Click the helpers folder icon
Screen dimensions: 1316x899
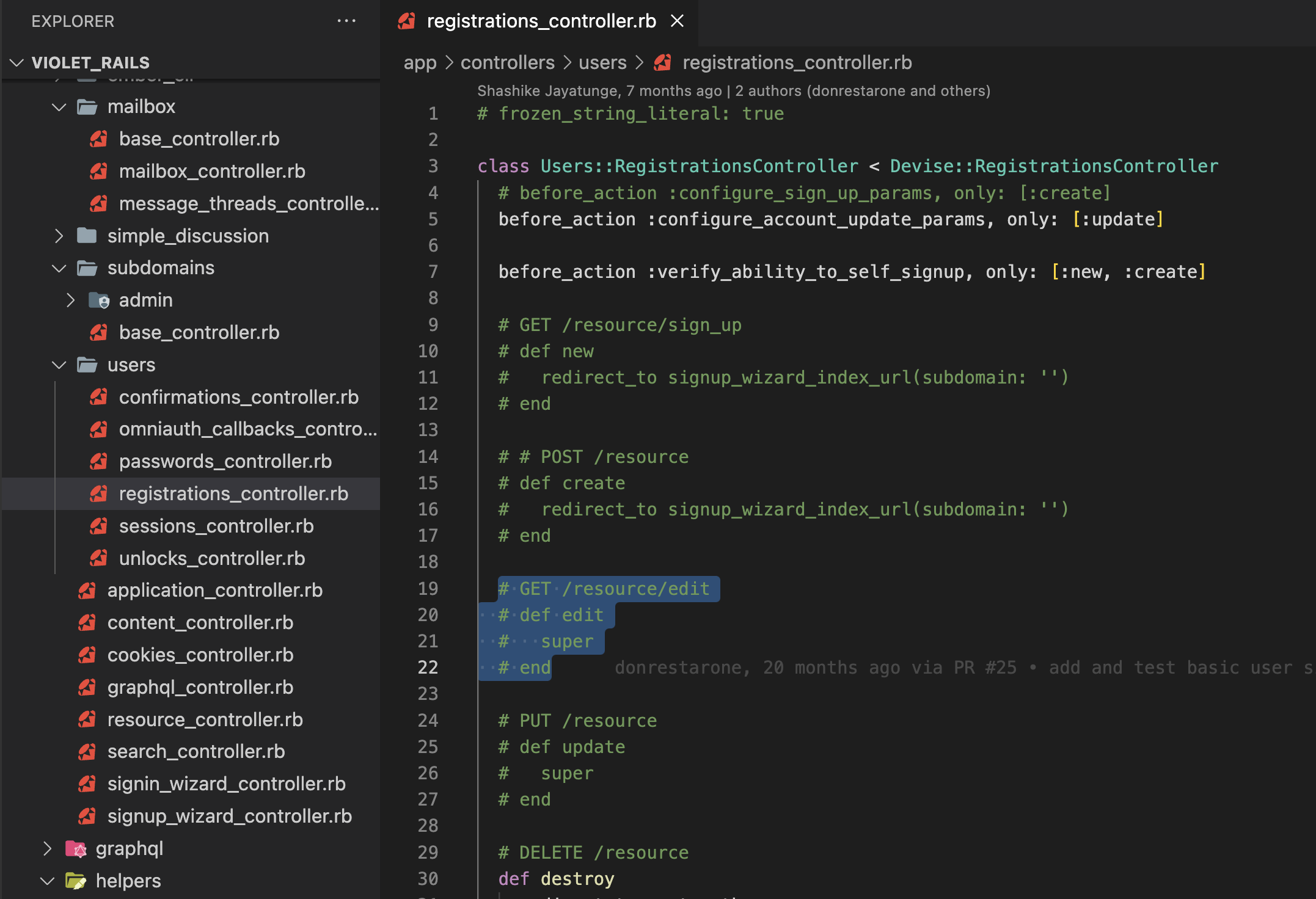coord(76,881)
